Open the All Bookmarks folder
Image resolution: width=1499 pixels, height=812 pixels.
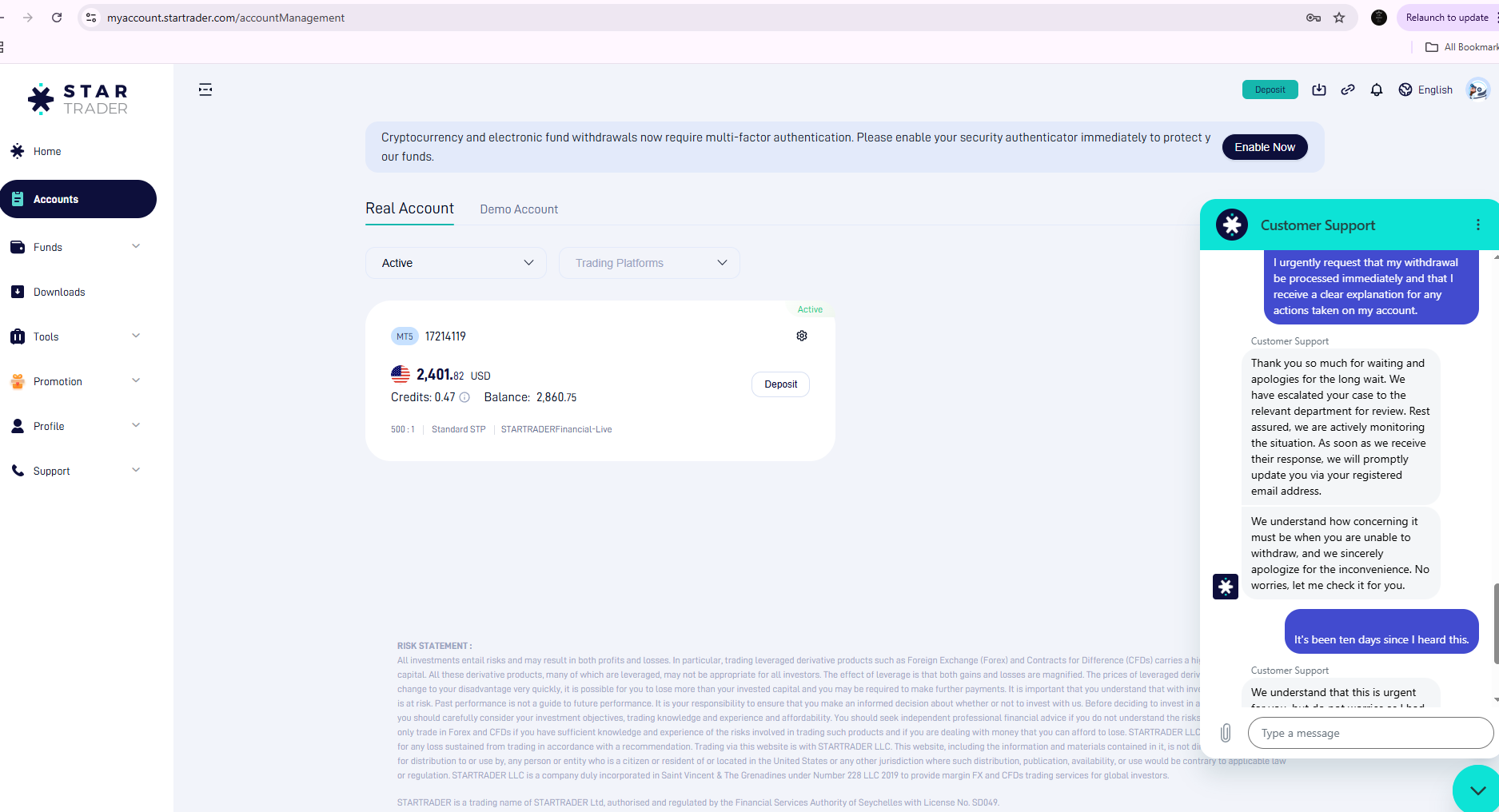tap(1462, 47)
